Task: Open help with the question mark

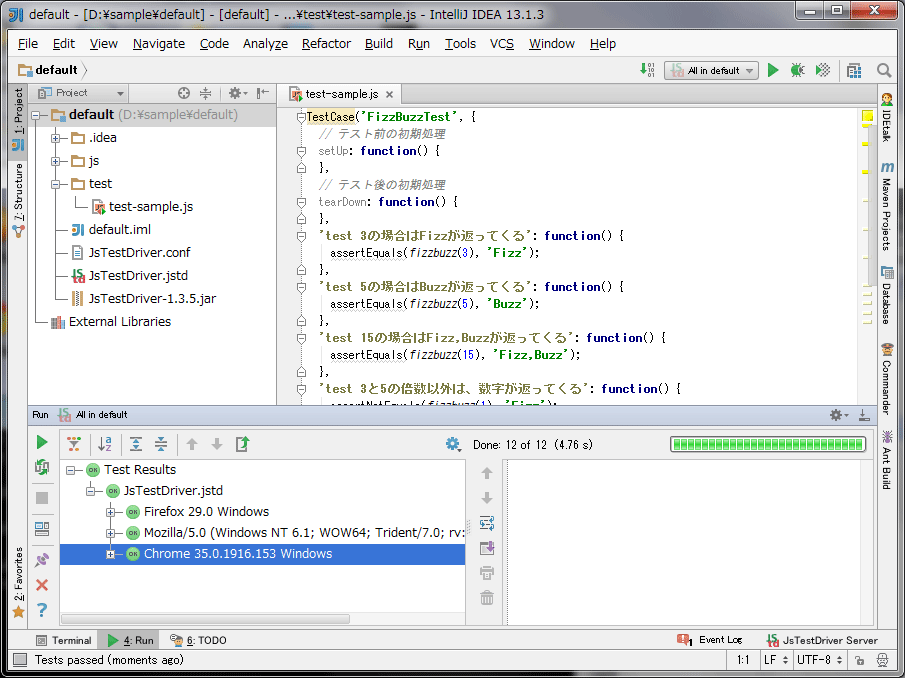Action: pyautogui.click(x=42, y=610)
